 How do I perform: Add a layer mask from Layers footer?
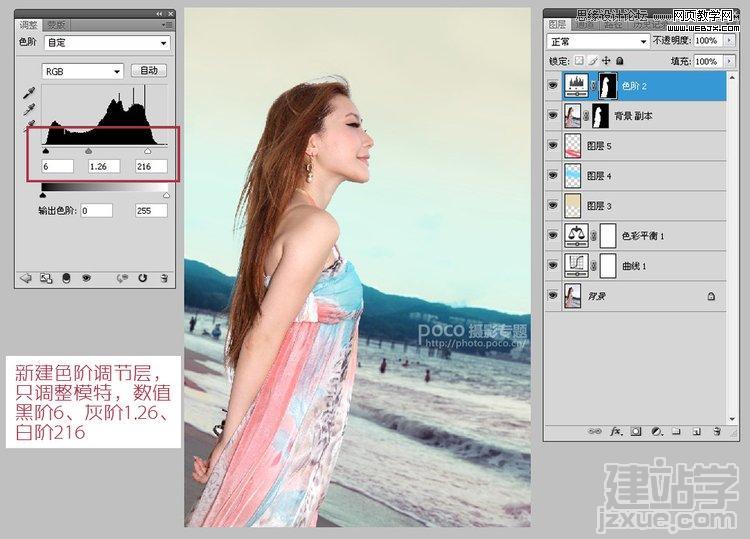(x=636, y=431)
